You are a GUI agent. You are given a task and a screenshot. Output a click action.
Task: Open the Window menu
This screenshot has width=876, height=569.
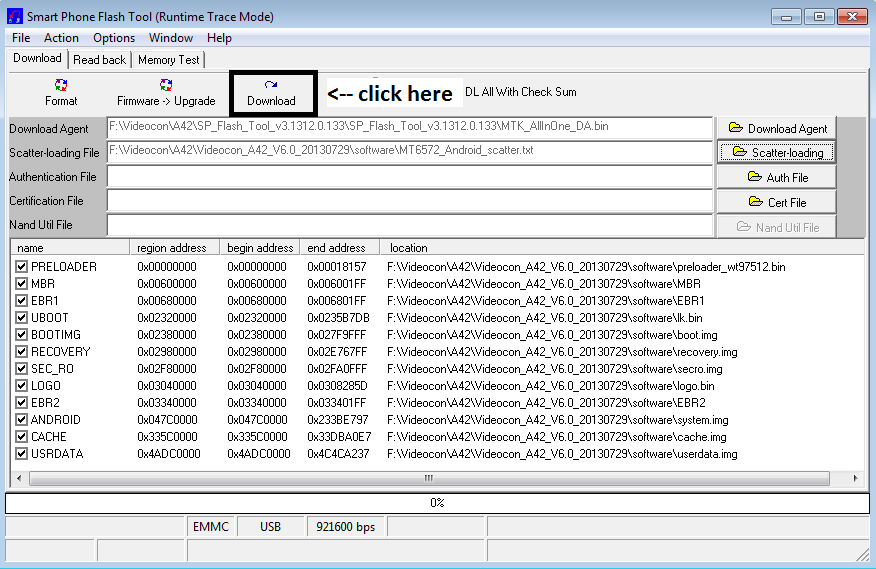tap(171, 38)
